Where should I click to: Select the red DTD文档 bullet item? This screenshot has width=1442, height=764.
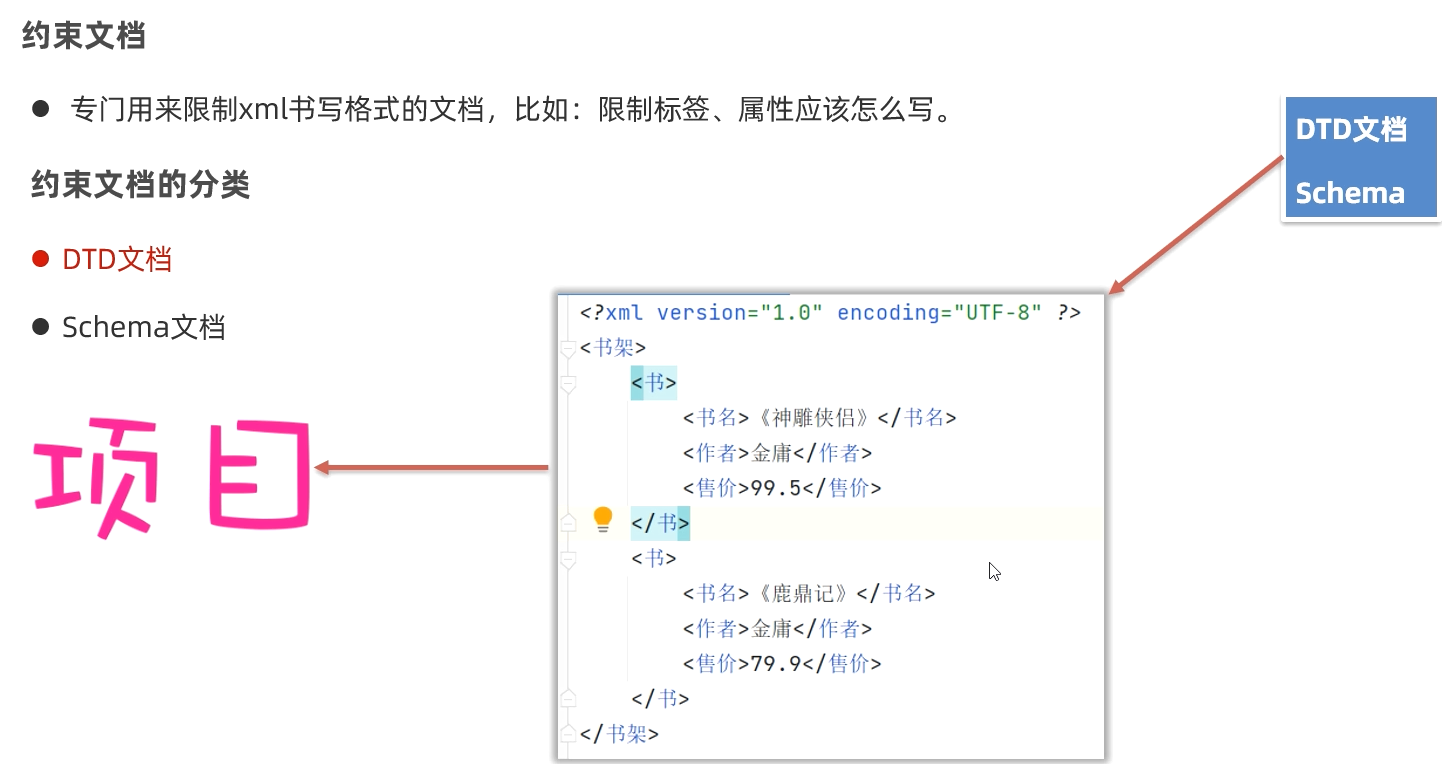(102, 259)
